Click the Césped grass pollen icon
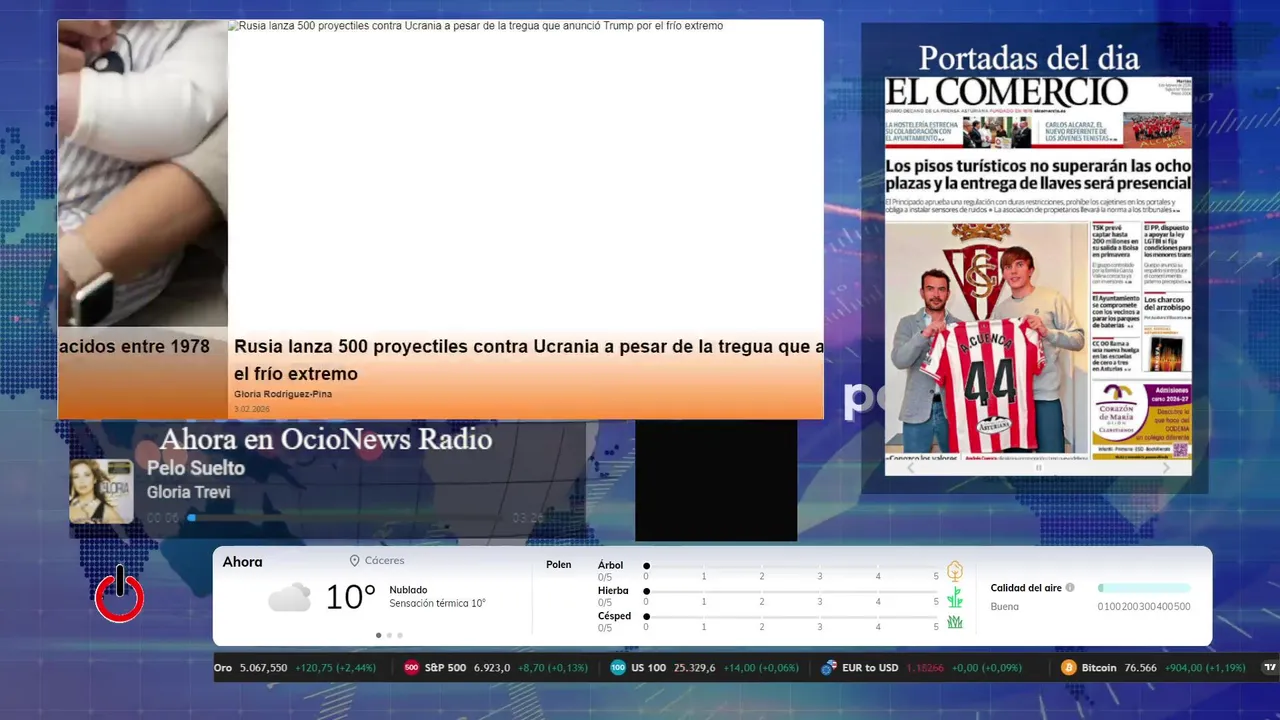The height and width of the screenshot is (720, 1280). pyautogui.click(x=955, y=622)
